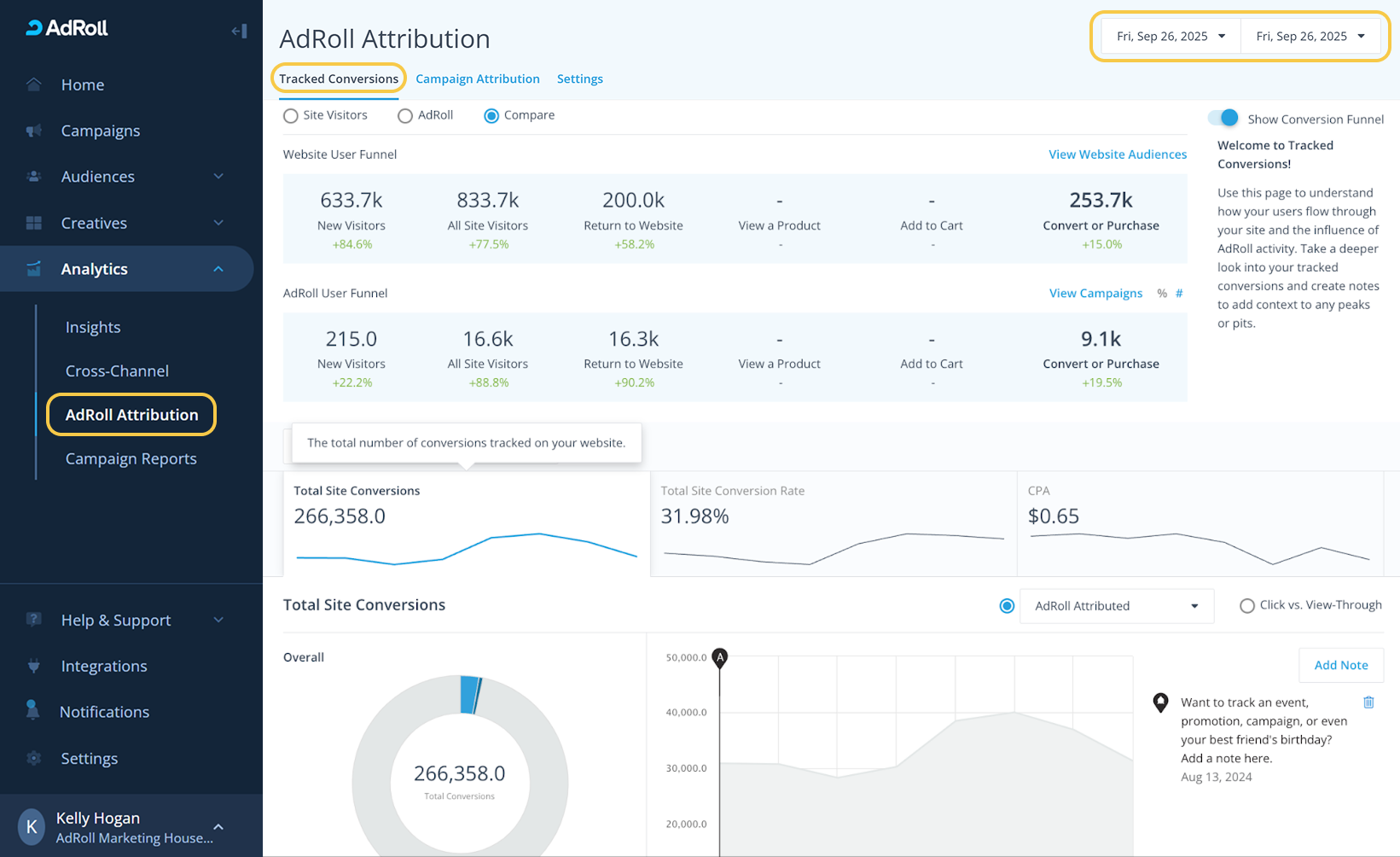Open Campaign Reports in Analytics submenu

pos(131,458)
